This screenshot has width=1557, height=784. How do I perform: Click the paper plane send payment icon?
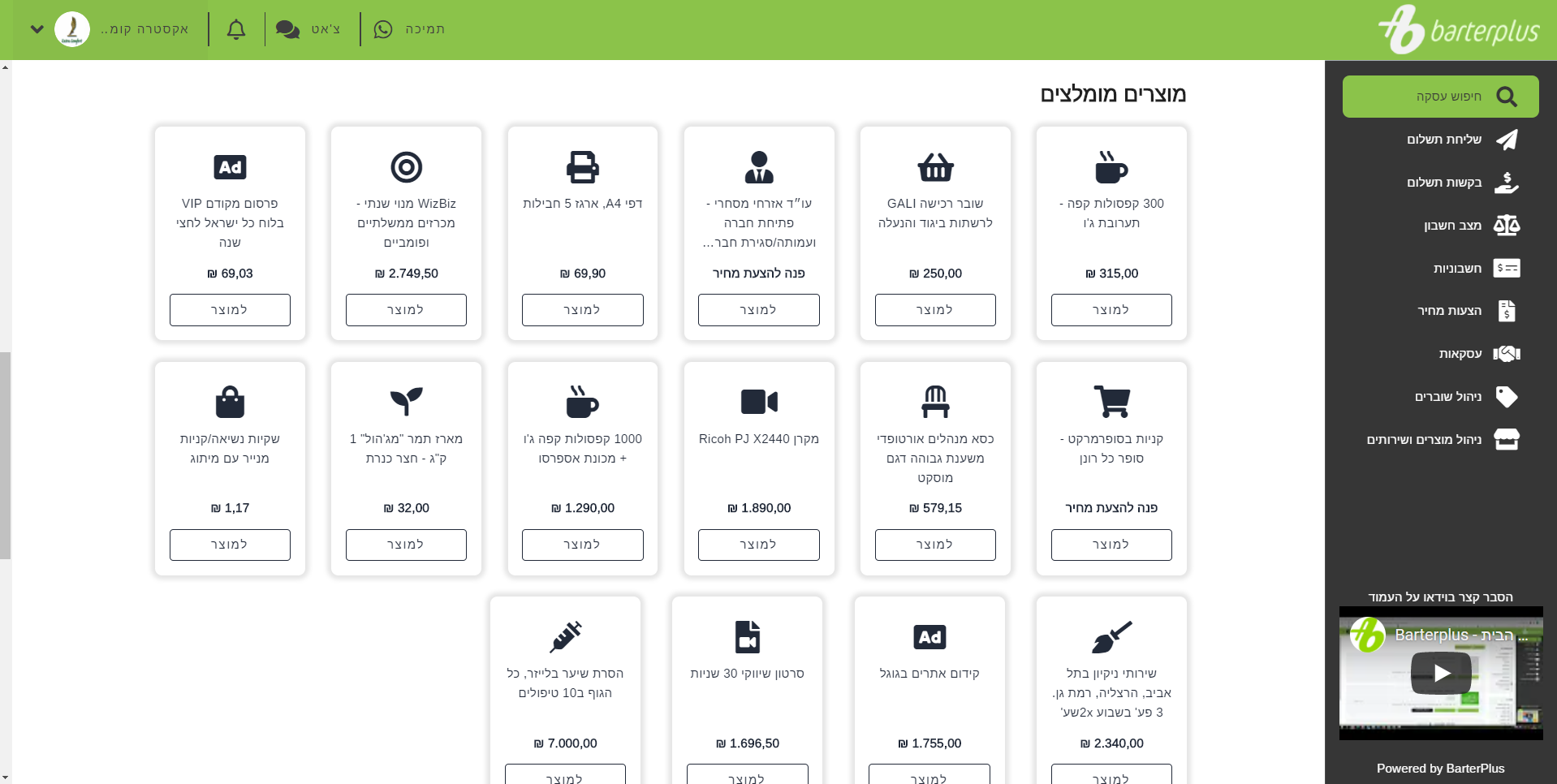click(x=1506, y=140)
